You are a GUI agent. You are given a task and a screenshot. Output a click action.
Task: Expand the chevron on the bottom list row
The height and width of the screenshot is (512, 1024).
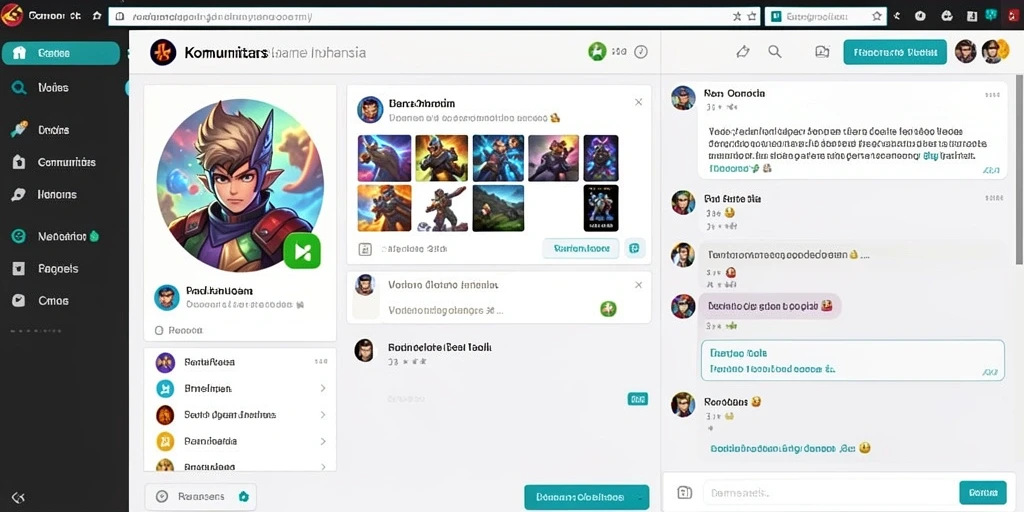[x=323, y=466]
